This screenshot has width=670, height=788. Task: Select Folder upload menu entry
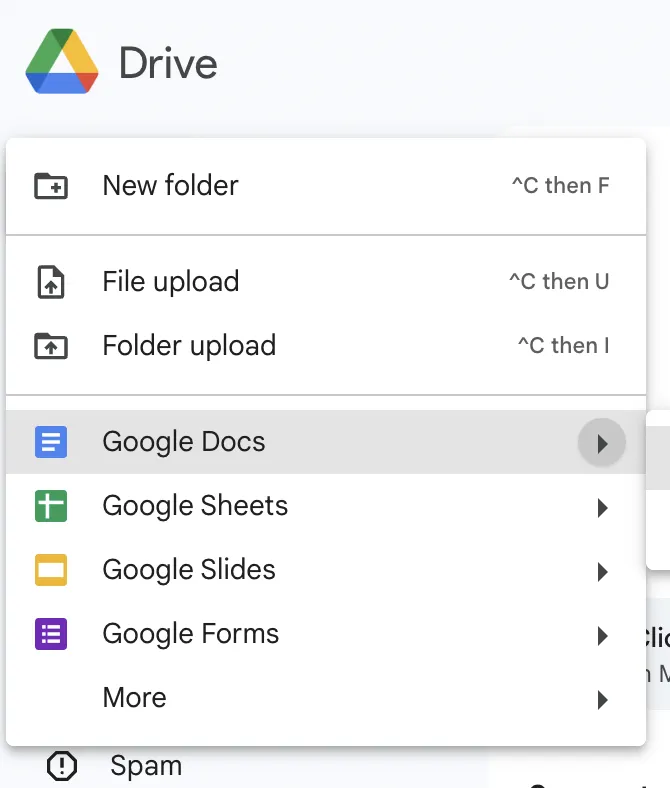point(326,346)
